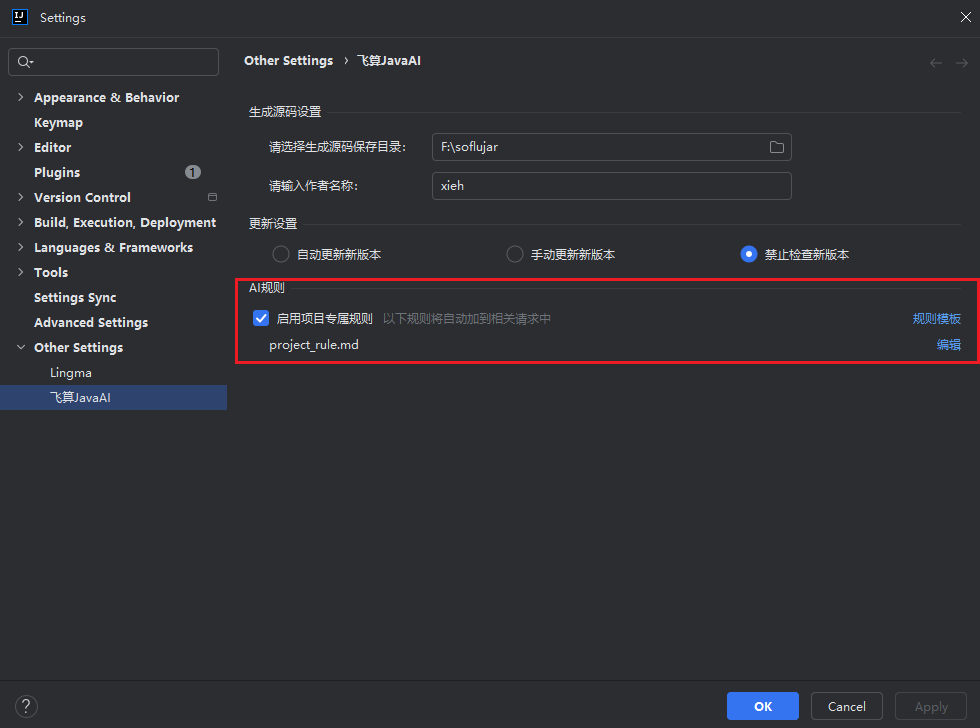This screenshot has width=980, height=728.
Task: Click the Other Settings breadcrumb
Action: (x=288, y=61)
